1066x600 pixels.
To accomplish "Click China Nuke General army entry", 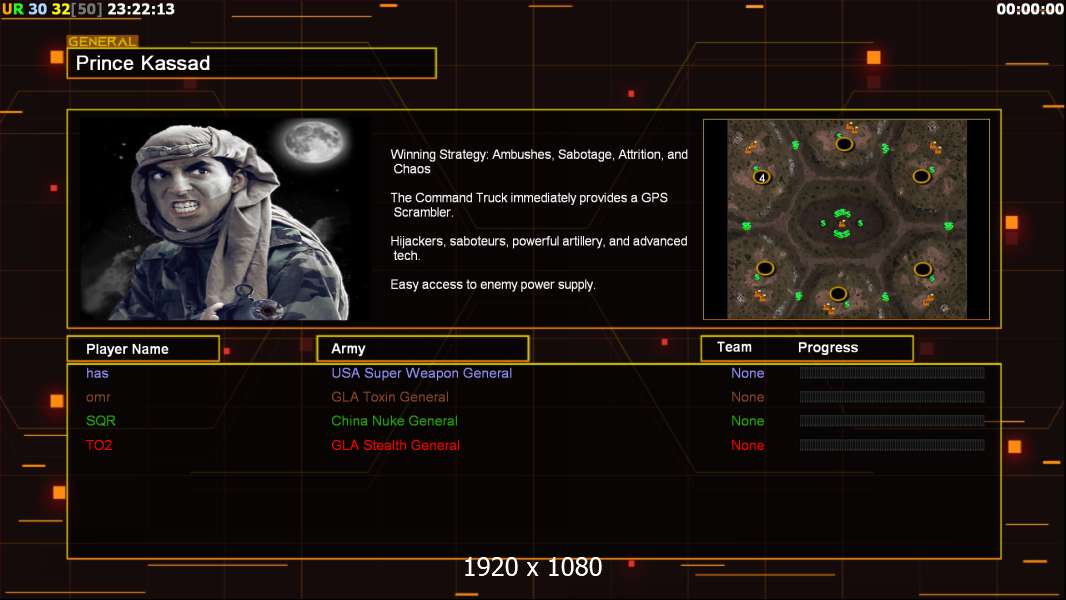I will (x=394, y=421).
